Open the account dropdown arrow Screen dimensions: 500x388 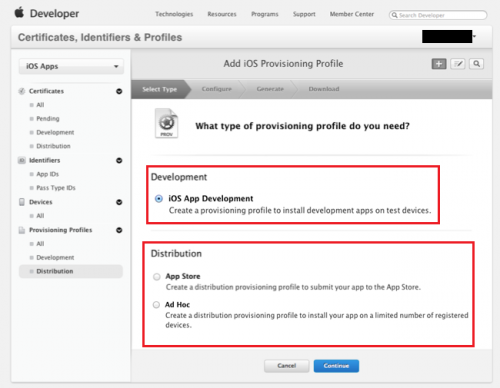click(x=474, y=36)
